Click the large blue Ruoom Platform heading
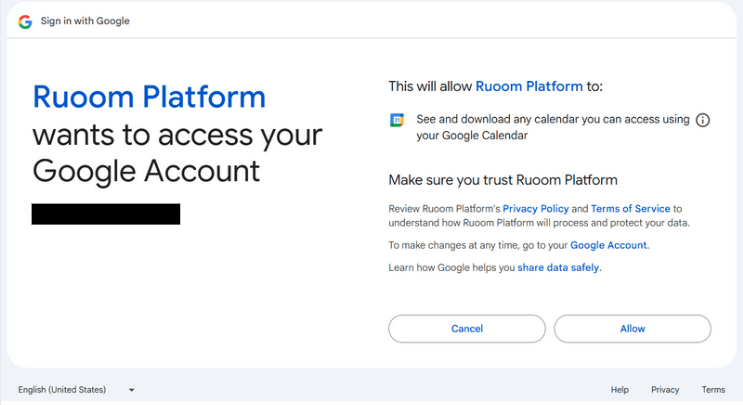The width and height of the screenshot is (743, 405). [x=149, y=97]
